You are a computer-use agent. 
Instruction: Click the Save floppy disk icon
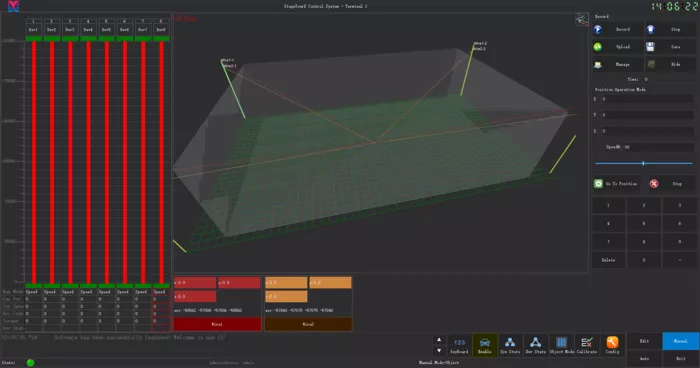point(650,47)
